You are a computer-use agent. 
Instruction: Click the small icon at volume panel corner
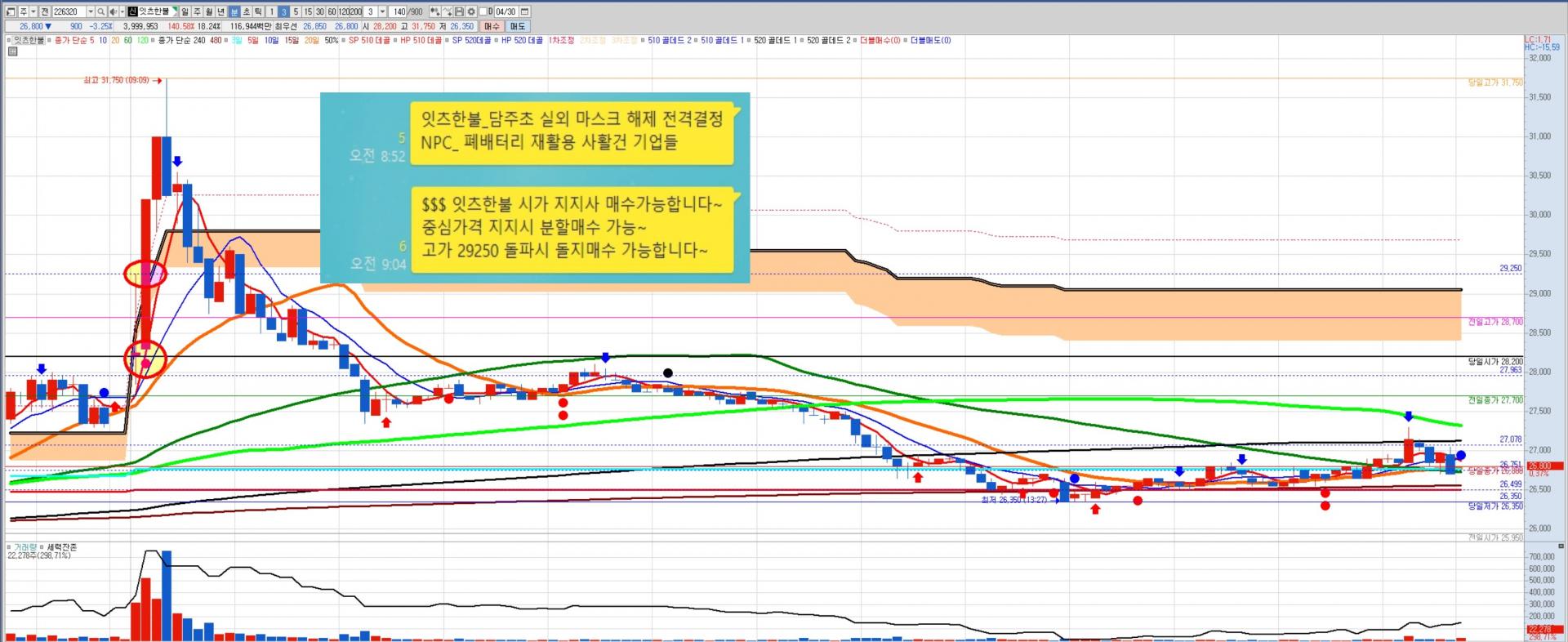(1561, 546)
